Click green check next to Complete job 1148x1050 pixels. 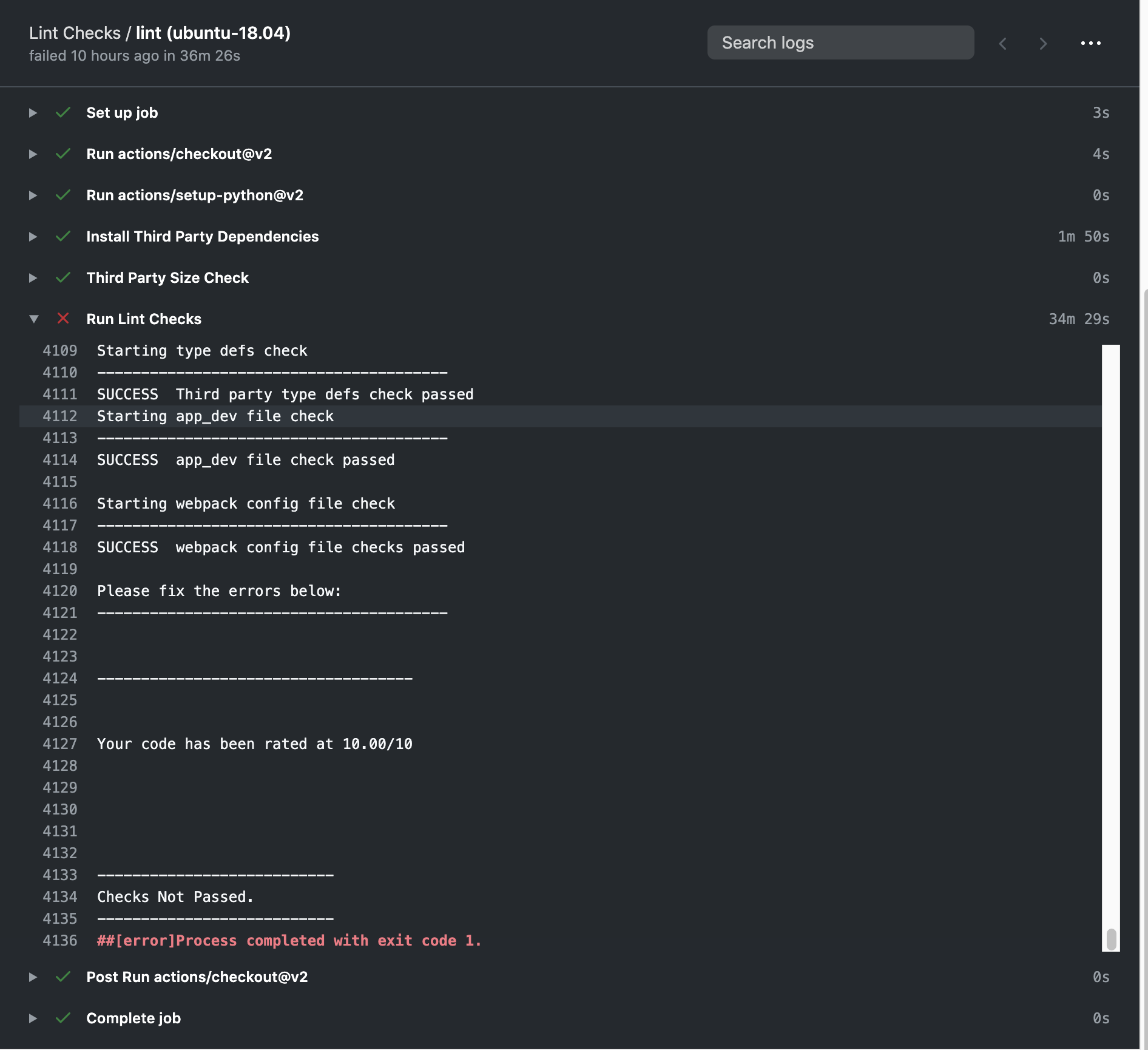[x=63, y=1018]
